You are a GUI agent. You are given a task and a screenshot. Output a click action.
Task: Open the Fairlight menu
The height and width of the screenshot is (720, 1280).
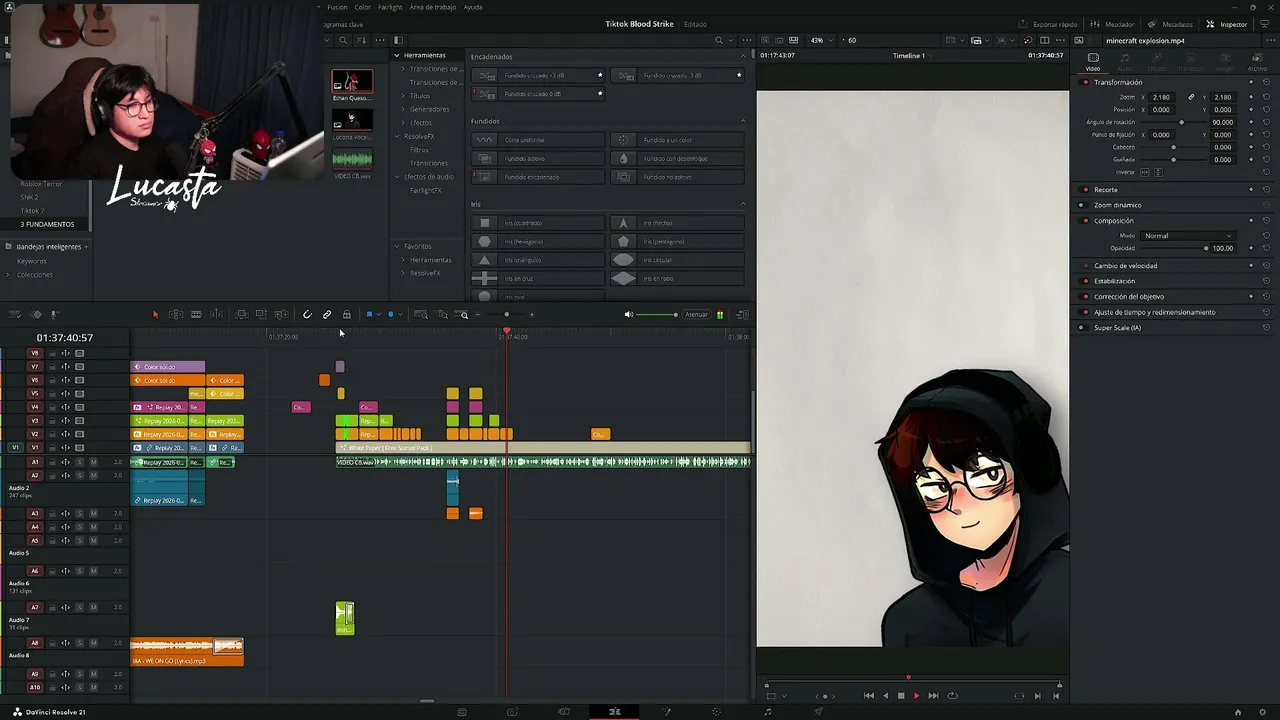[390, 7]
